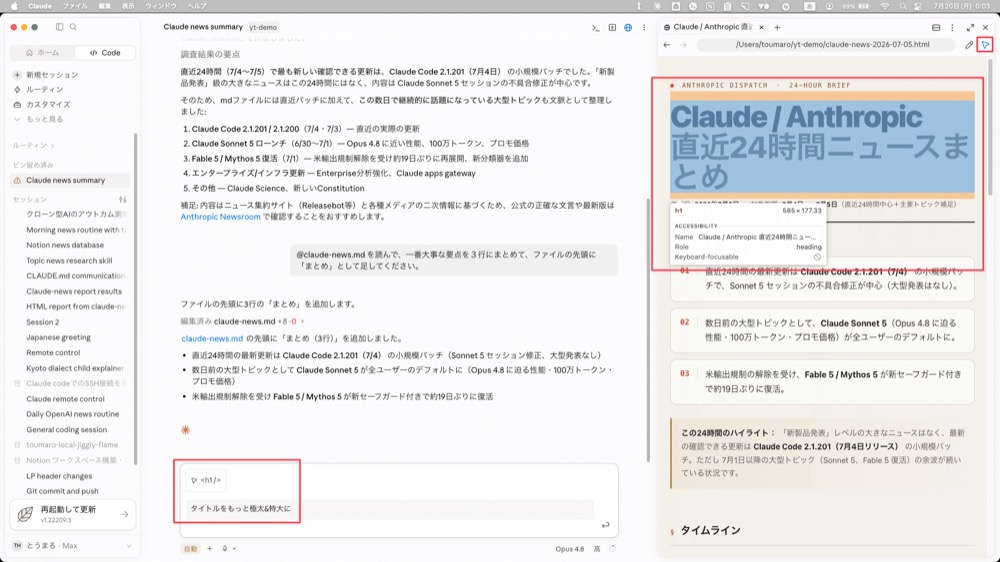Open CLAUDE.md communication session
This screenshot has width=1000, height=562.
(x=75, y=276)
